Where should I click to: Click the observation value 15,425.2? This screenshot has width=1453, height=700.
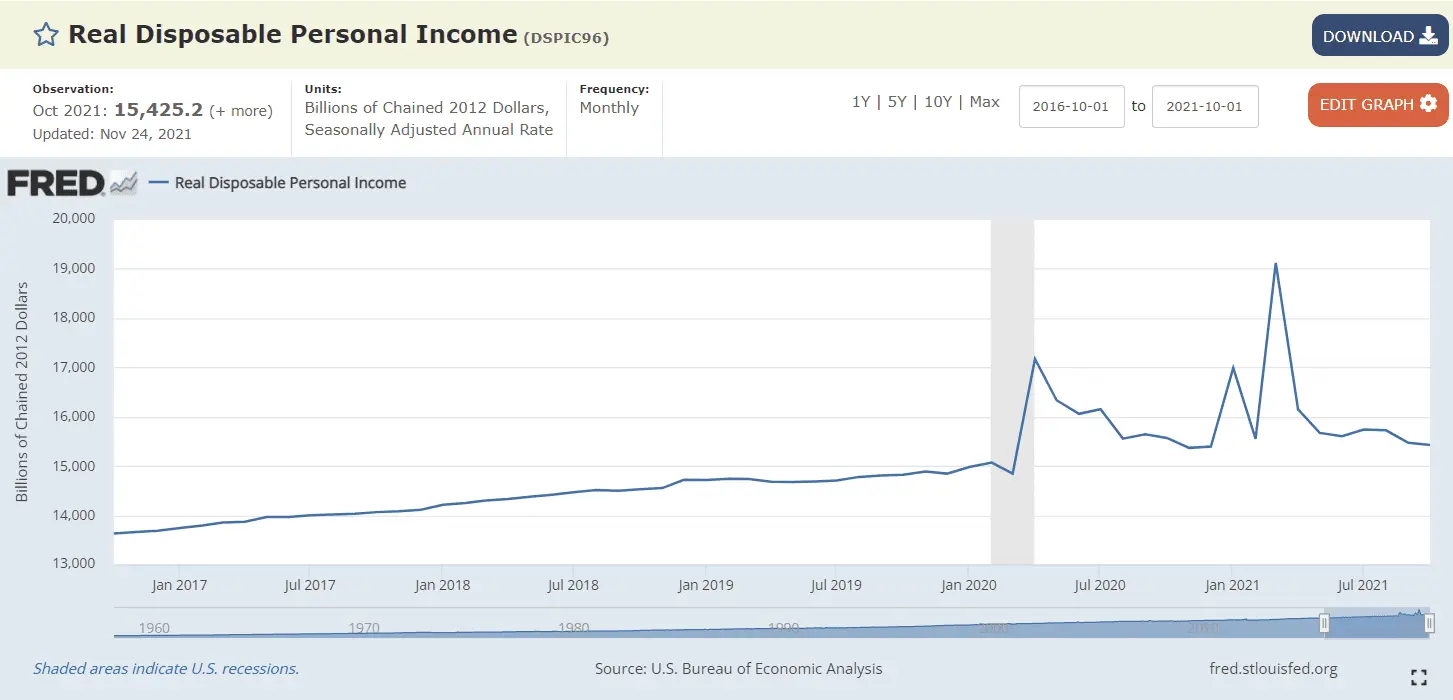point(159,110)
